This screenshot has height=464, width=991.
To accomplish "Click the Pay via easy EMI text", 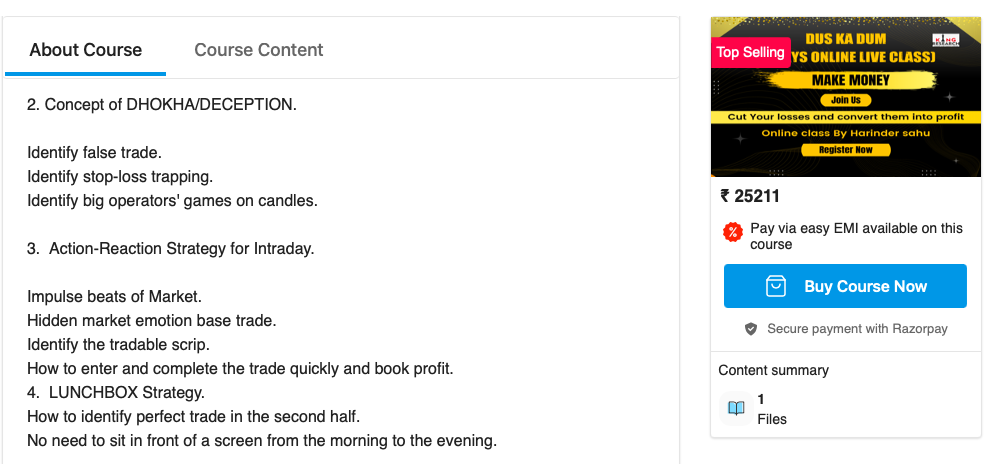I will 856,236.
